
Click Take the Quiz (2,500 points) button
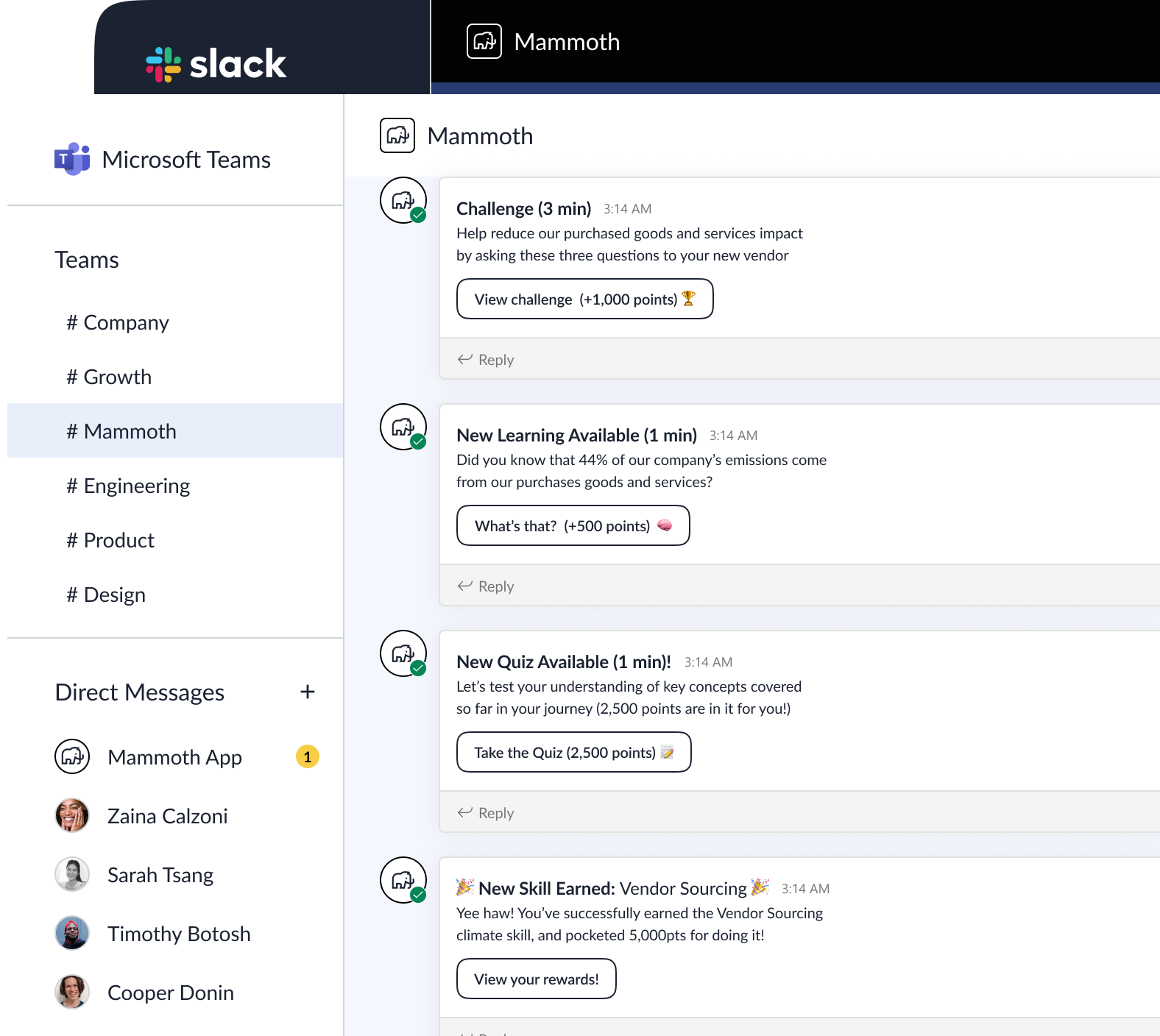[574, 752]
